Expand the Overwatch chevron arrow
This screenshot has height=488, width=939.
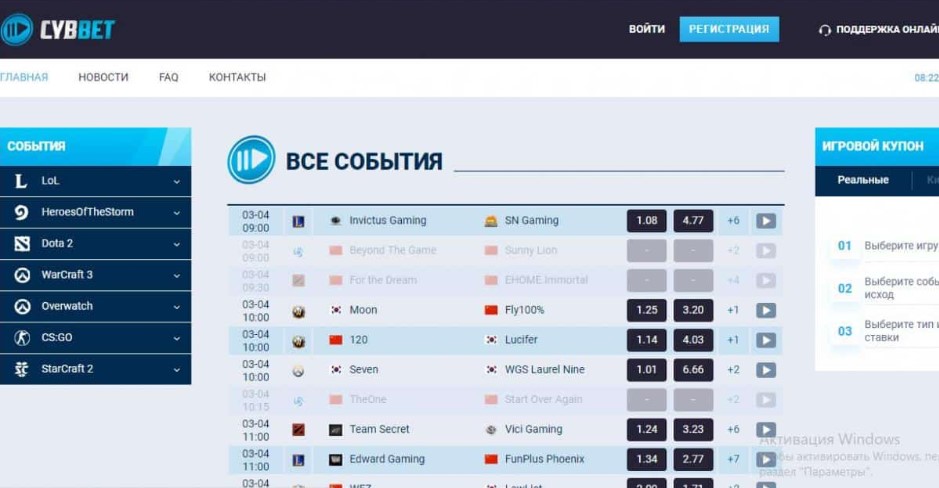(x=177, y=307)
